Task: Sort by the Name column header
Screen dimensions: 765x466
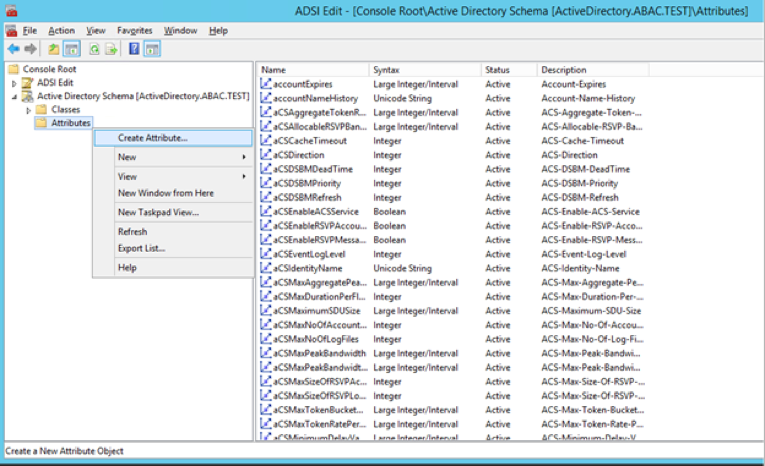Action: [x=313, y=70]
